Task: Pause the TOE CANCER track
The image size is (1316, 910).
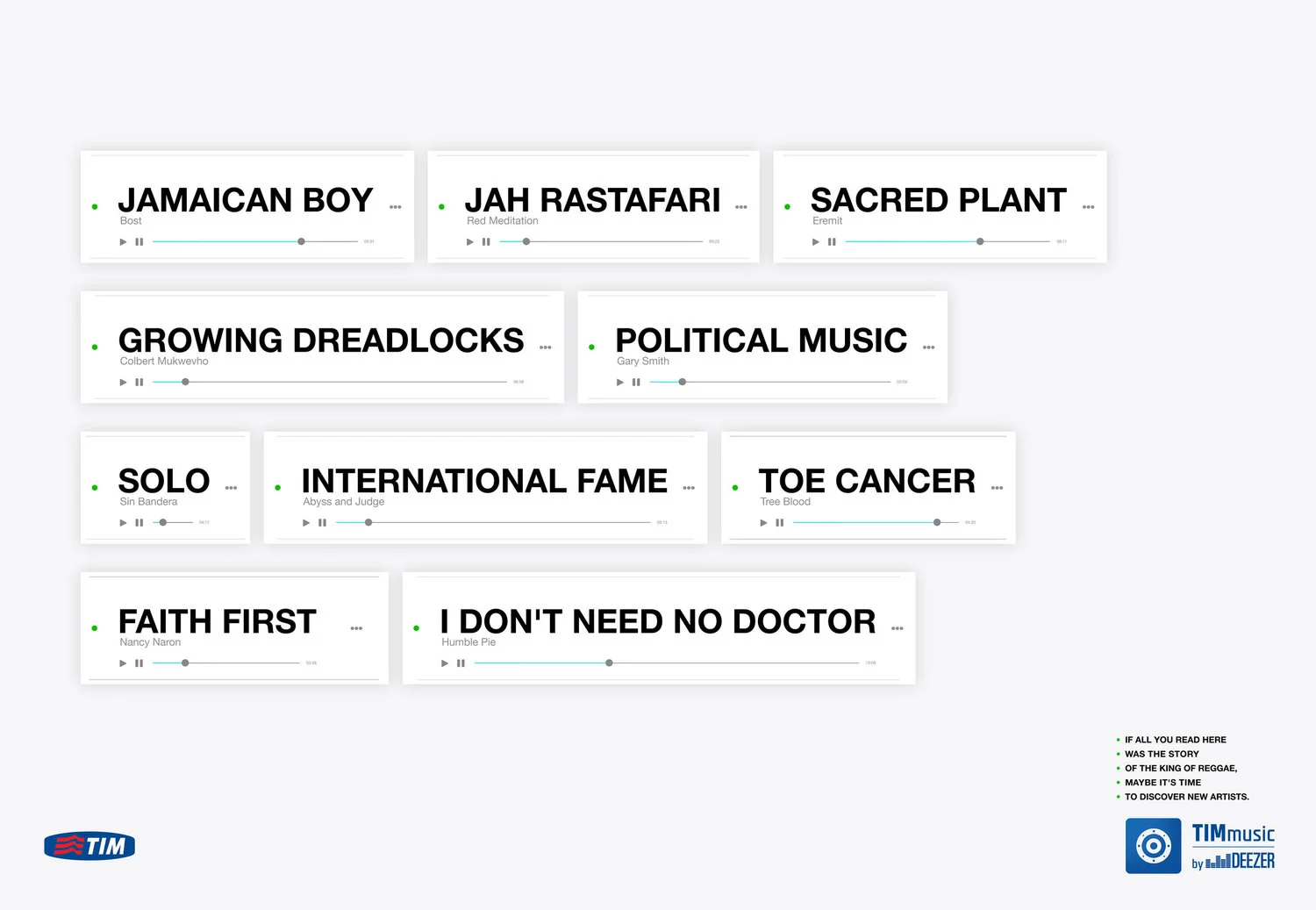Action: (780, 522)
